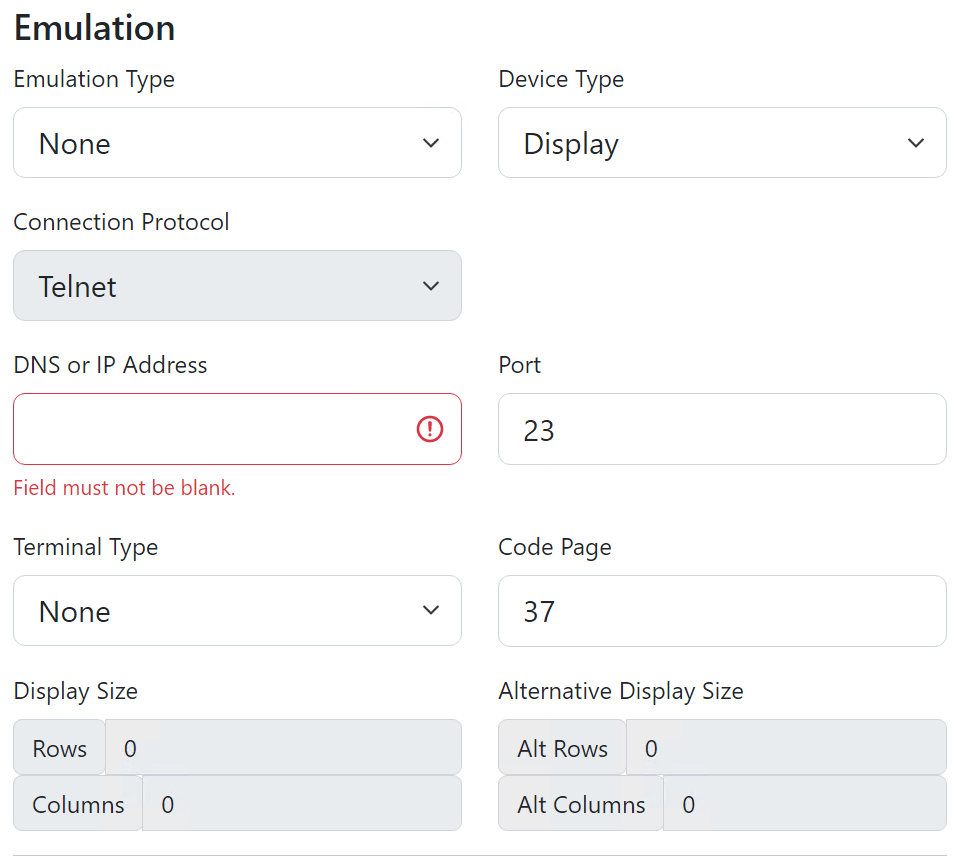Viewport: 967px width, 865px height.
Task: Focus the DNS or IP Address input
Action: (x=210, y=429)
